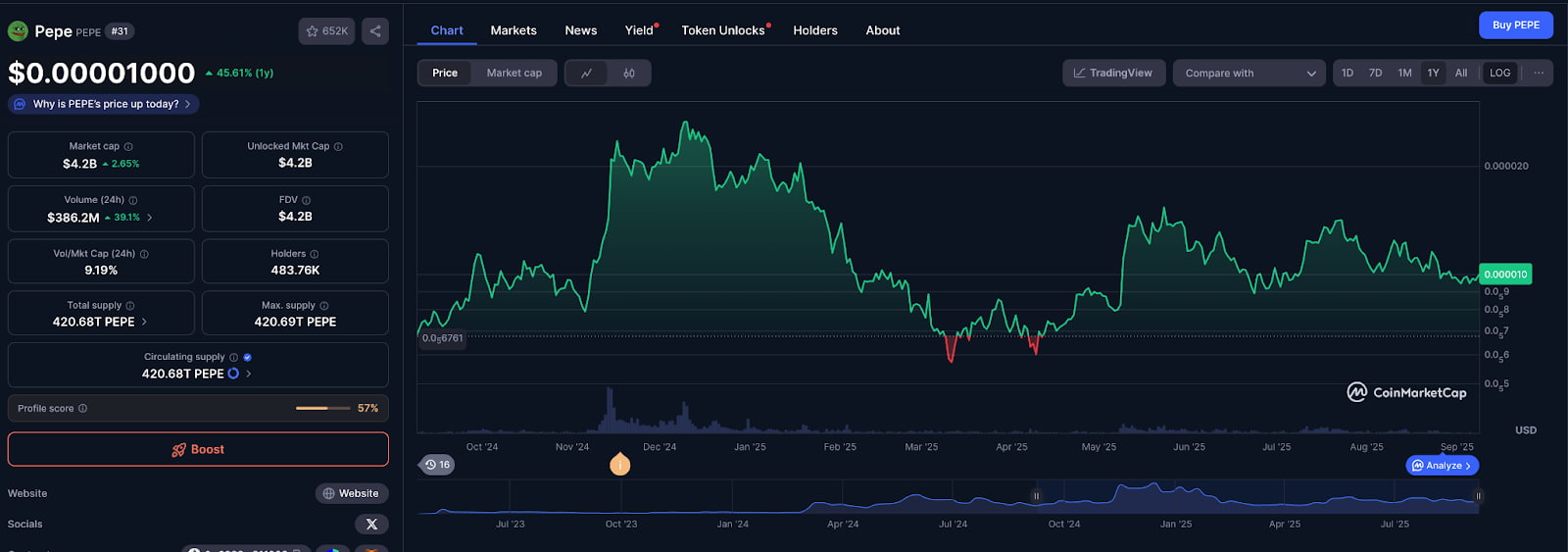Click Volume (24h) info icon
1568x552 pixels.
click(133, 200)
